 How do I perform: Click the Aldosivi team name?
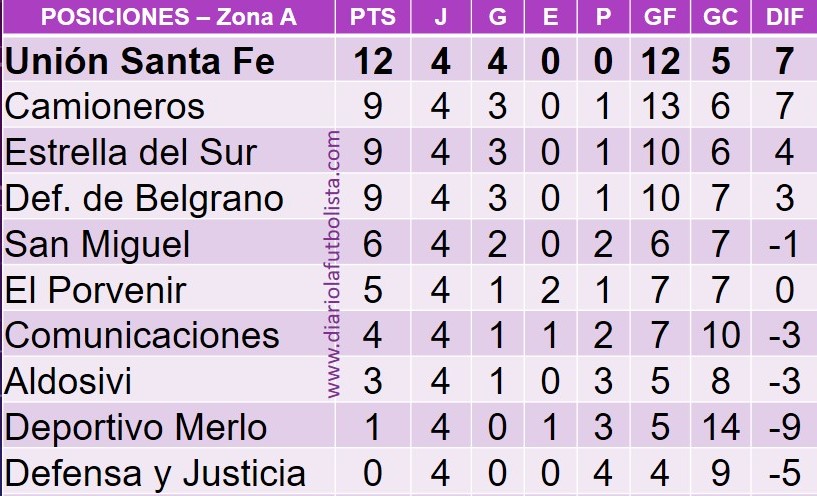tap(68, 381)
